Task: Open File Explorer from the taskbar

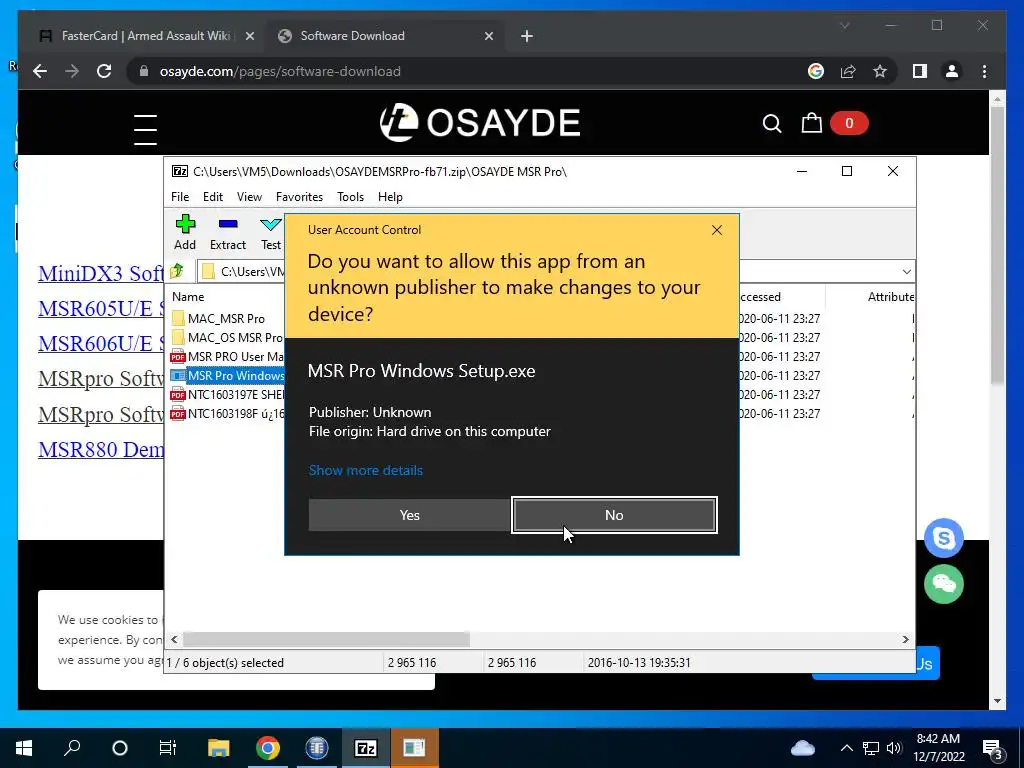Action: pyautogui.click(x=219, y=748)
